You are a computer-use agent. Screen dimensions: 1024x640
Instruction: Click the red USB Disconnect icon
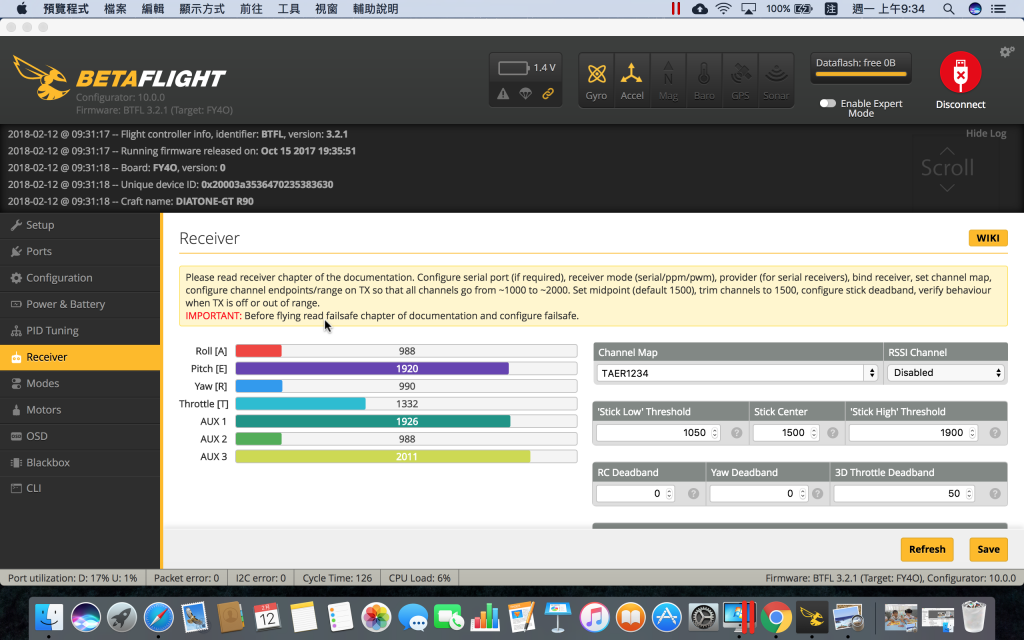coord(960,74)
